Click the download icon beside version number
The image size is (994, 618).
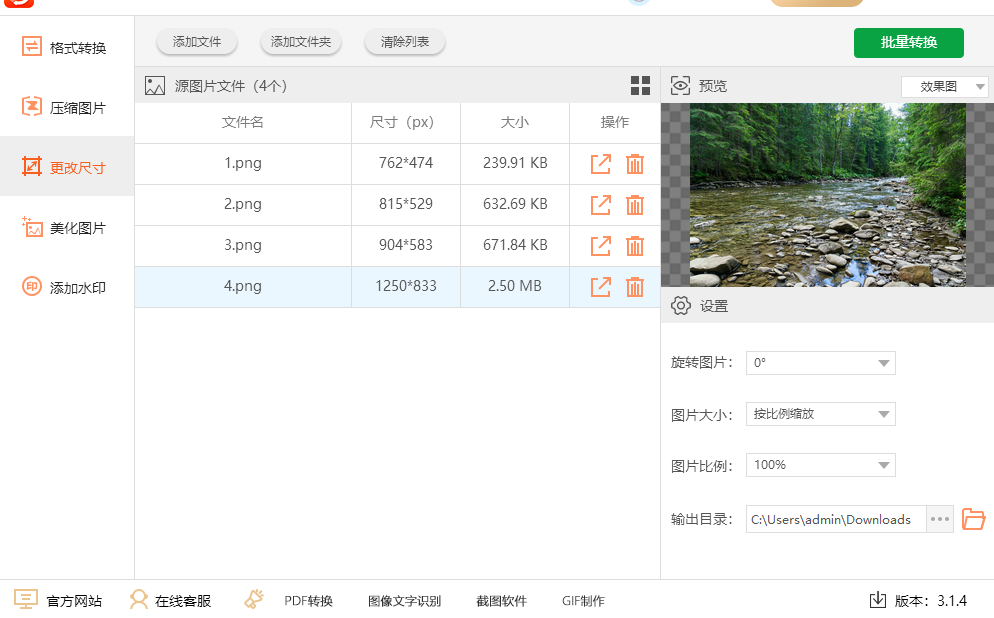tap(877, 600)
